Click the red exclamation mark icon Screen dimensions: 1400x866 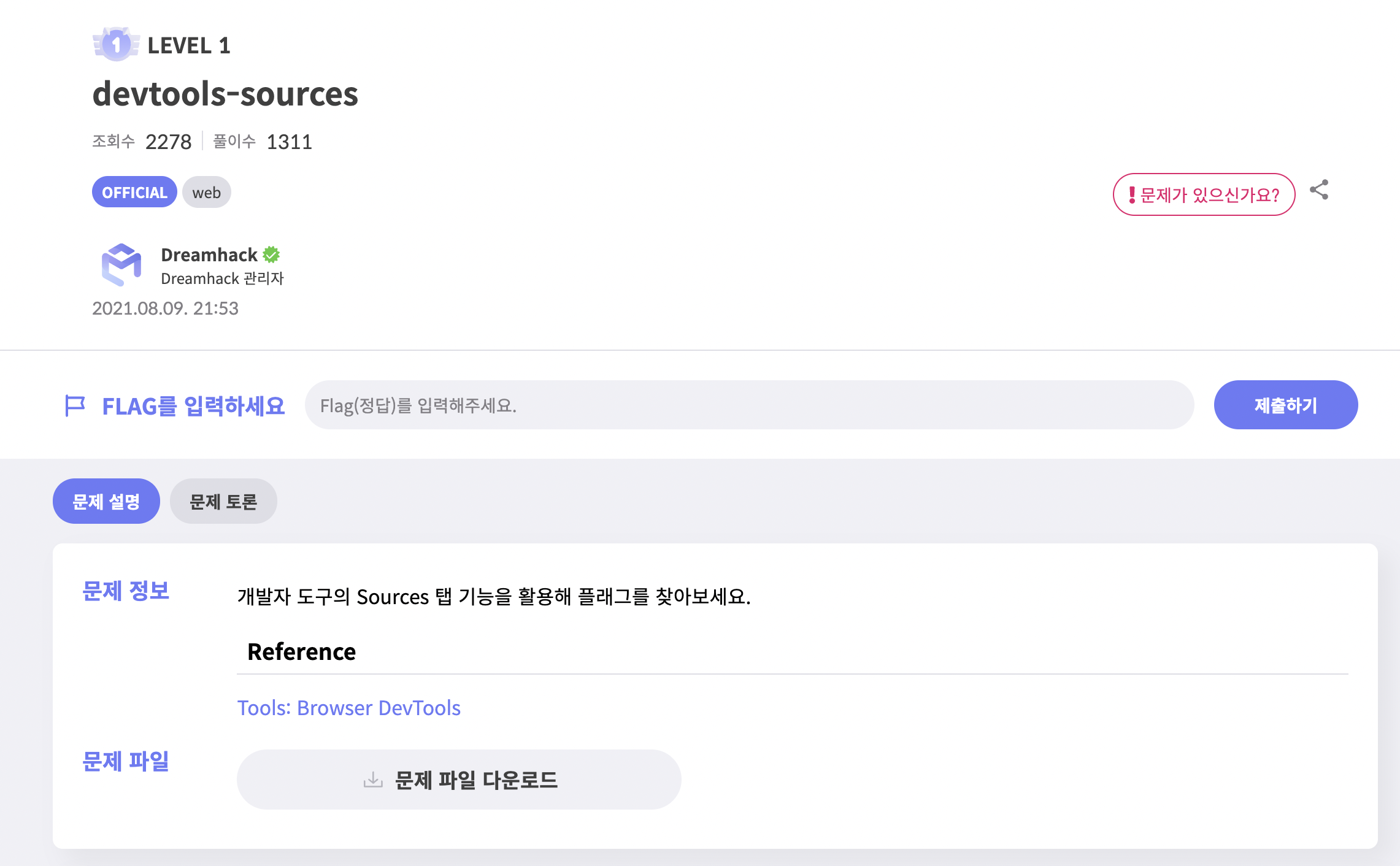(1132, 195)
